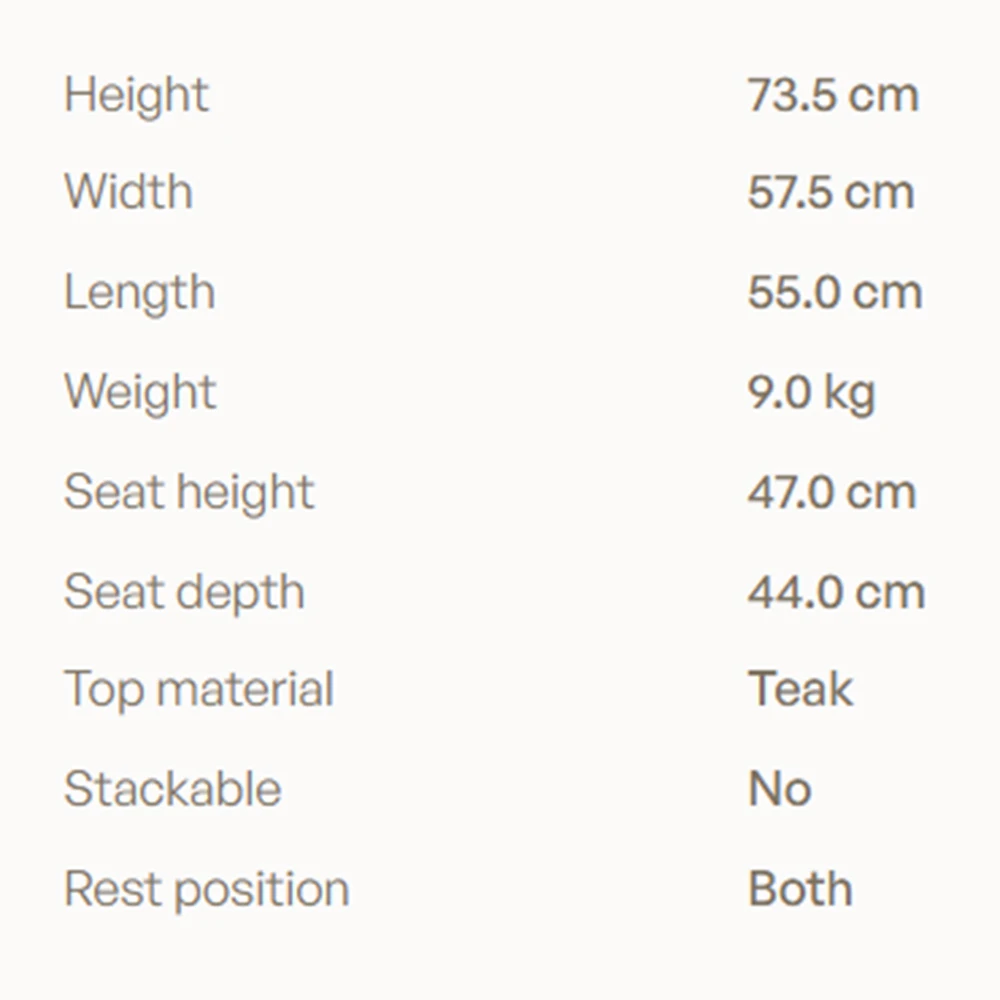Screen dimensions: 1000x1000
Task: Click the Rest position label
Action: pyautogui.click(x=207, y=891)
